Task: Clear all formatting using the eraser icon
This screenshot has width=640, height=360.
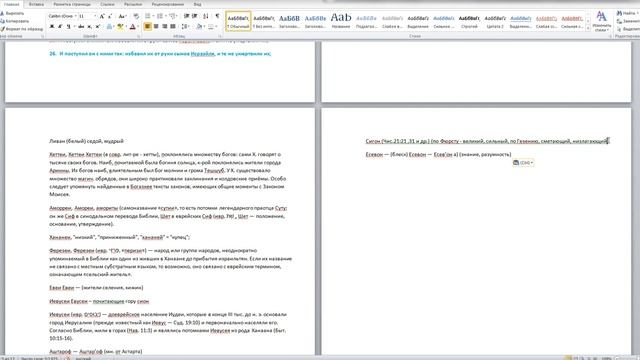Action: (x=136, y=16)
